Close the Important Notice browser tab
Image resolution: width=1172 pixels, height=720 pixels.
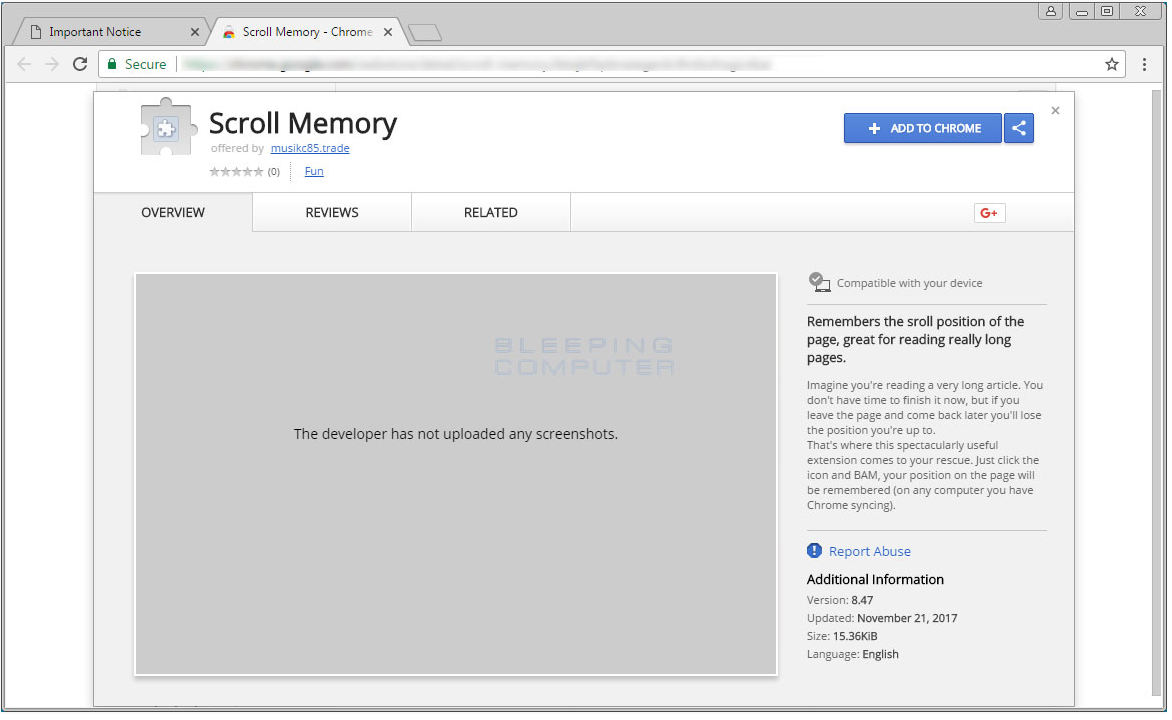coord(195,32)
